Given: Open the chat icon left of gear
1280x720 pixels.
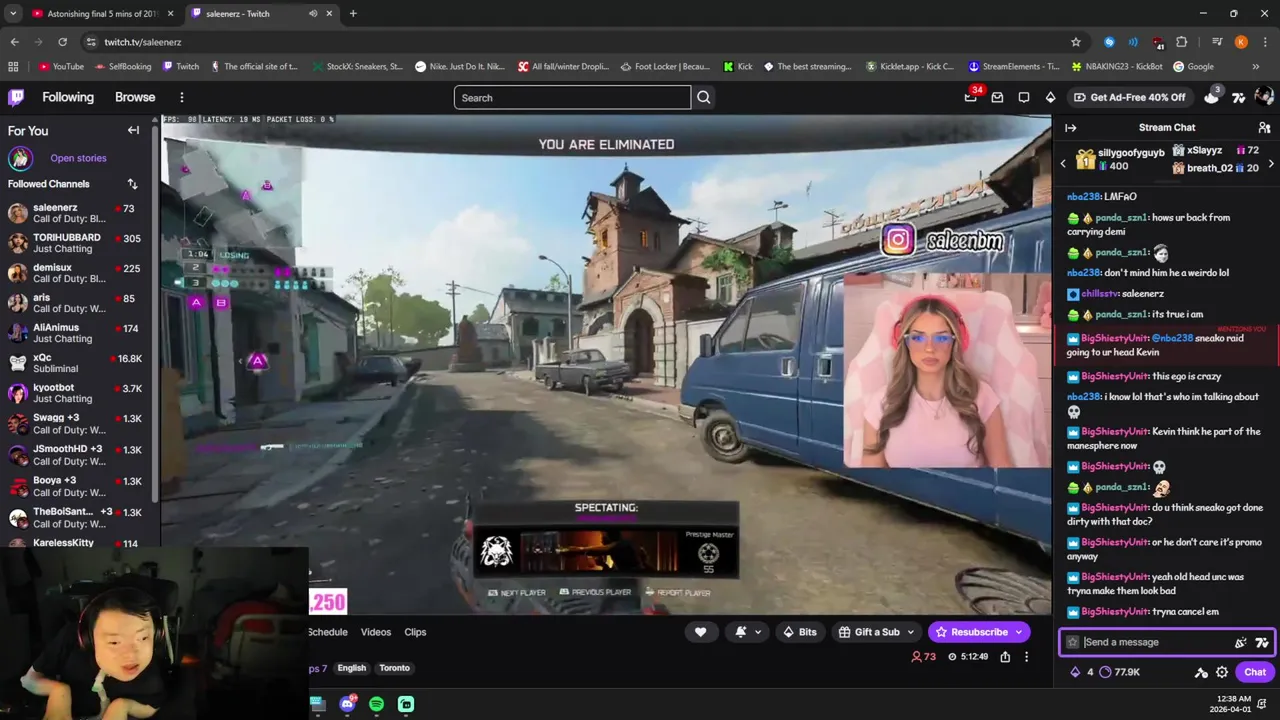Looking at the screenshot, I should 1201,672.
